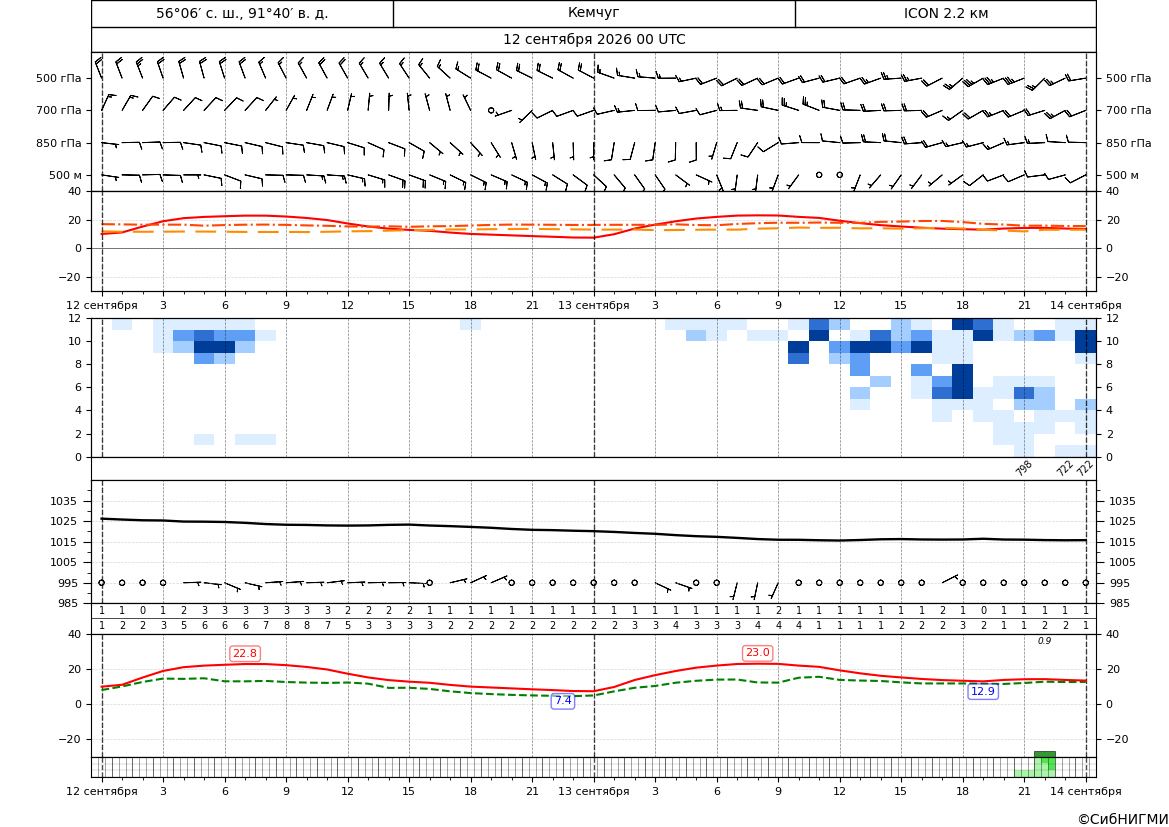Click the 22.8 maximum temperature label

[x=245, y=653]
